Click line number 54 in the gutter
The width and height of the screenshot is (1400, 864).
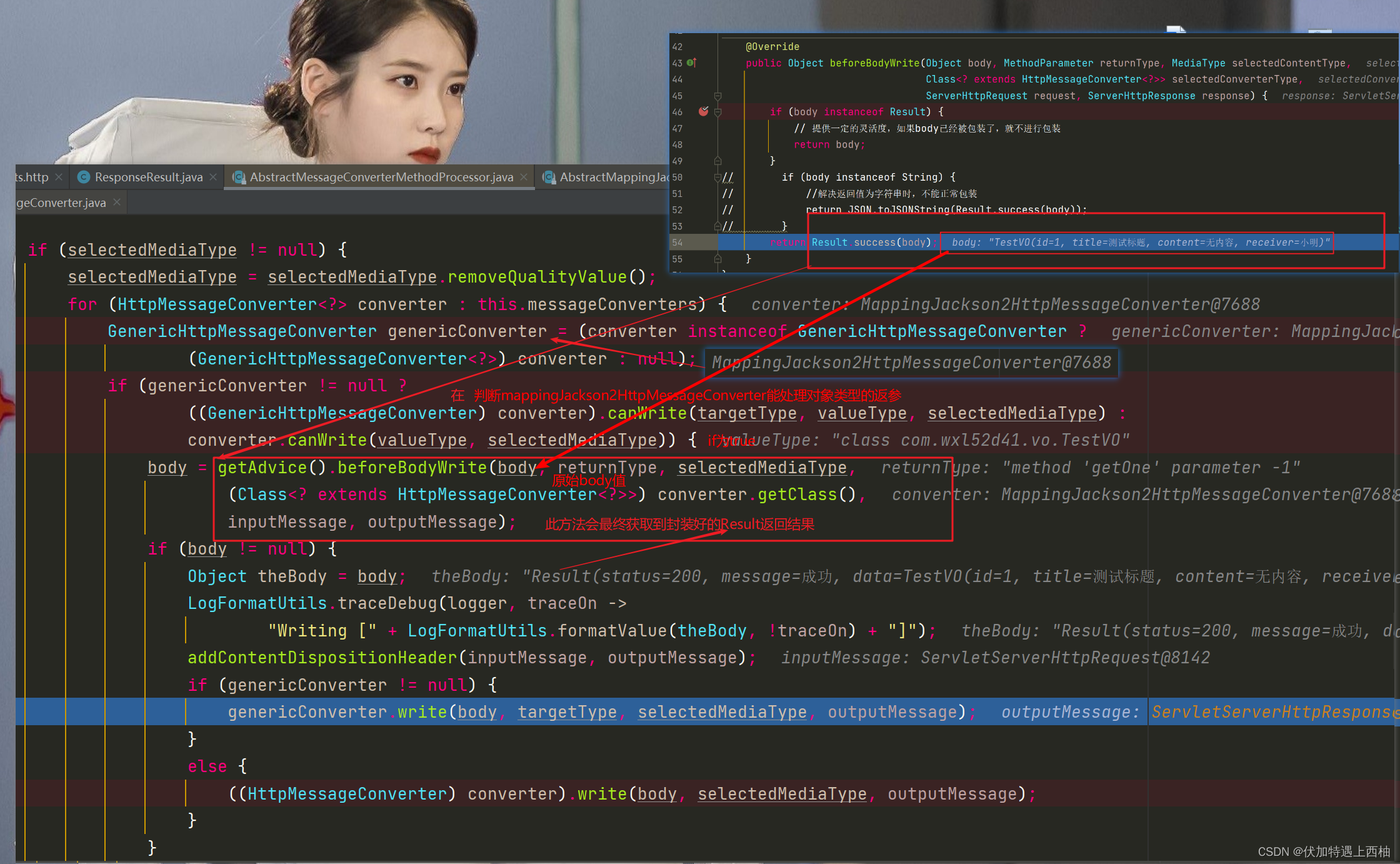(x=677, y=243)
